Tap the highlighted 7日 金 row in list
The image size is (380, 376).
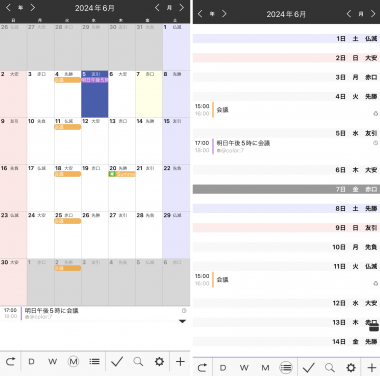click(x=286, y=189)
